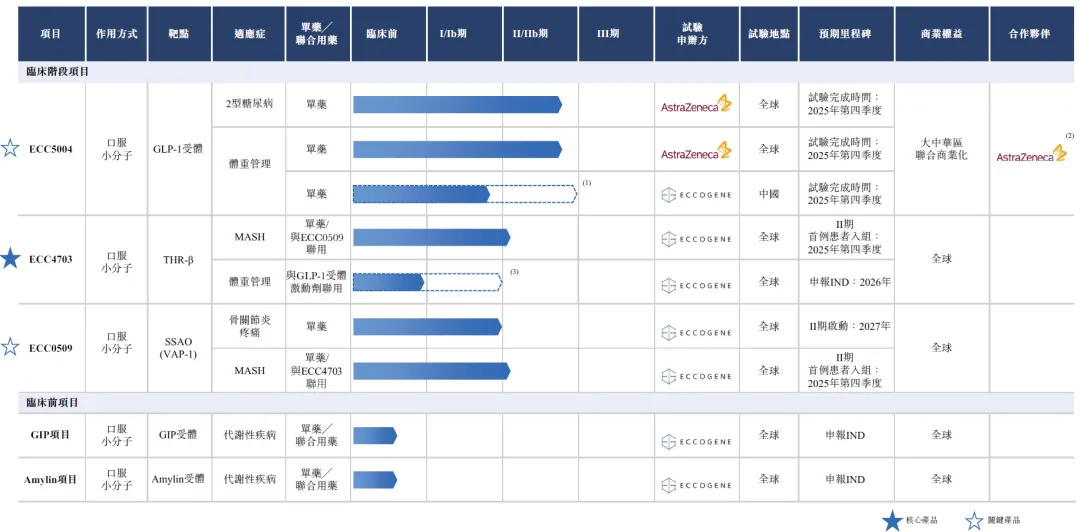
Task: Click the AstraZeneca logo in the 合作夥伴 column
Action: point(1031,155)
